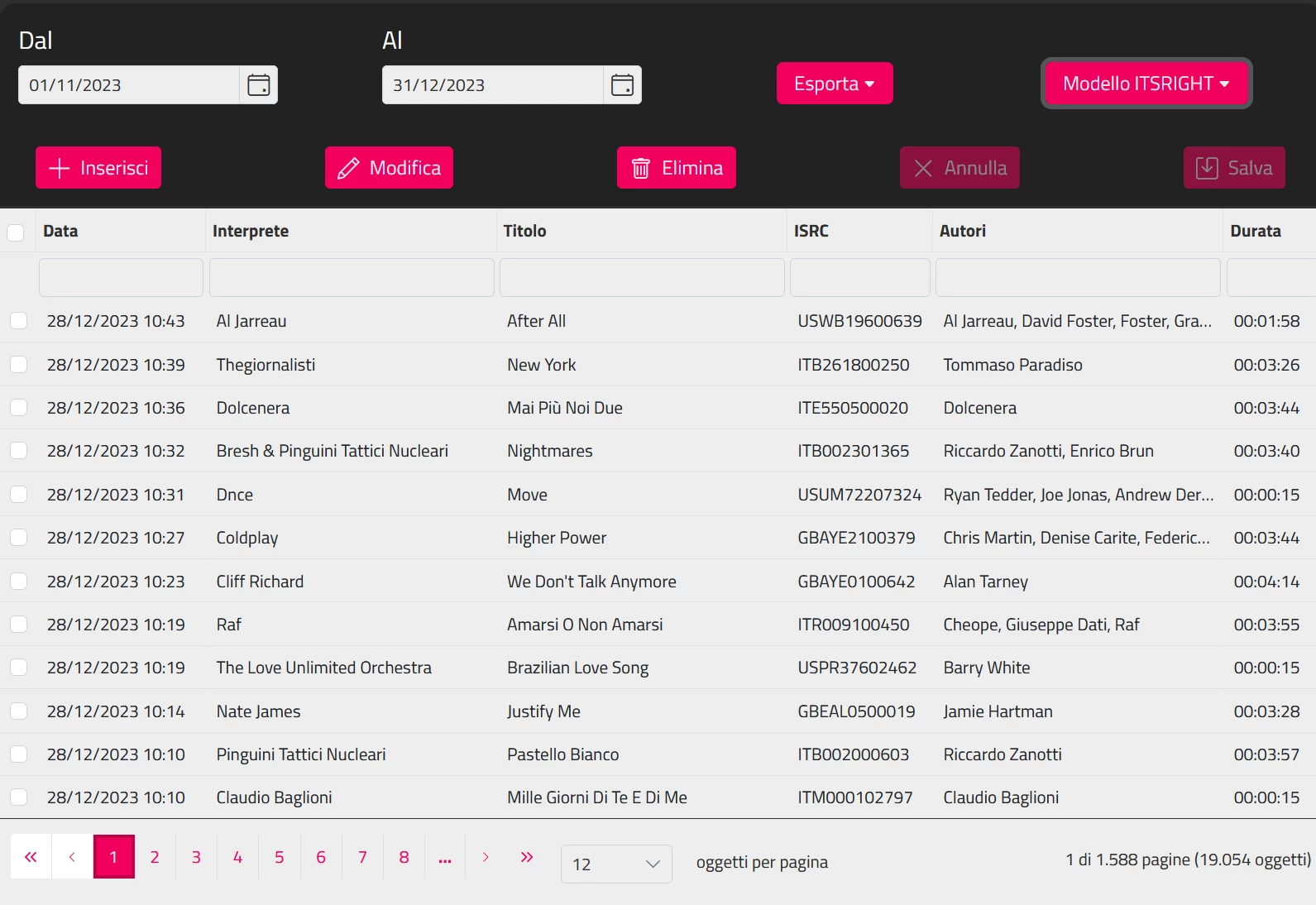Tick the Pastello Bianco row checkbox
The image size is (1316, 905).
18,754
